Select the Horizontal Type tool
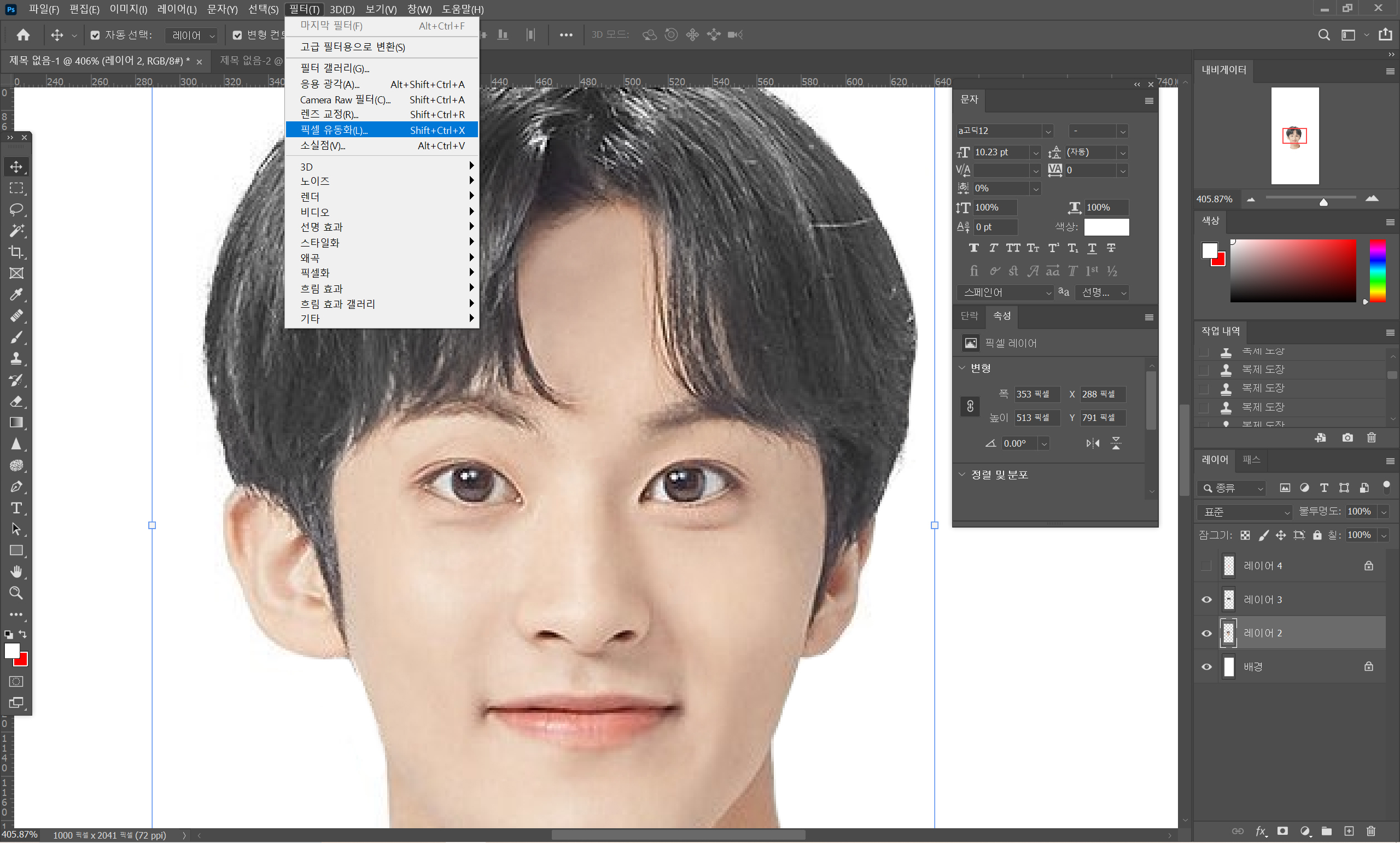The image size is (1400, 843). click(16, 508)
